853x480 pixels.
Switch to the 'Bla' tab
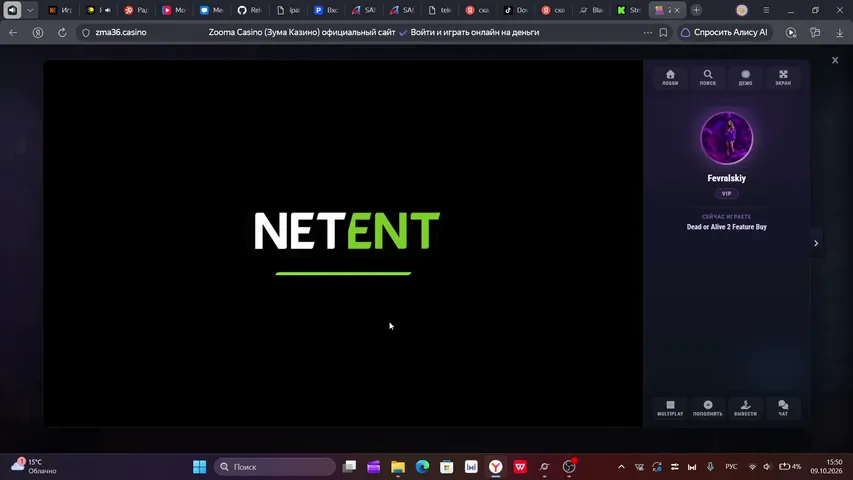click(x=591, y=10)
